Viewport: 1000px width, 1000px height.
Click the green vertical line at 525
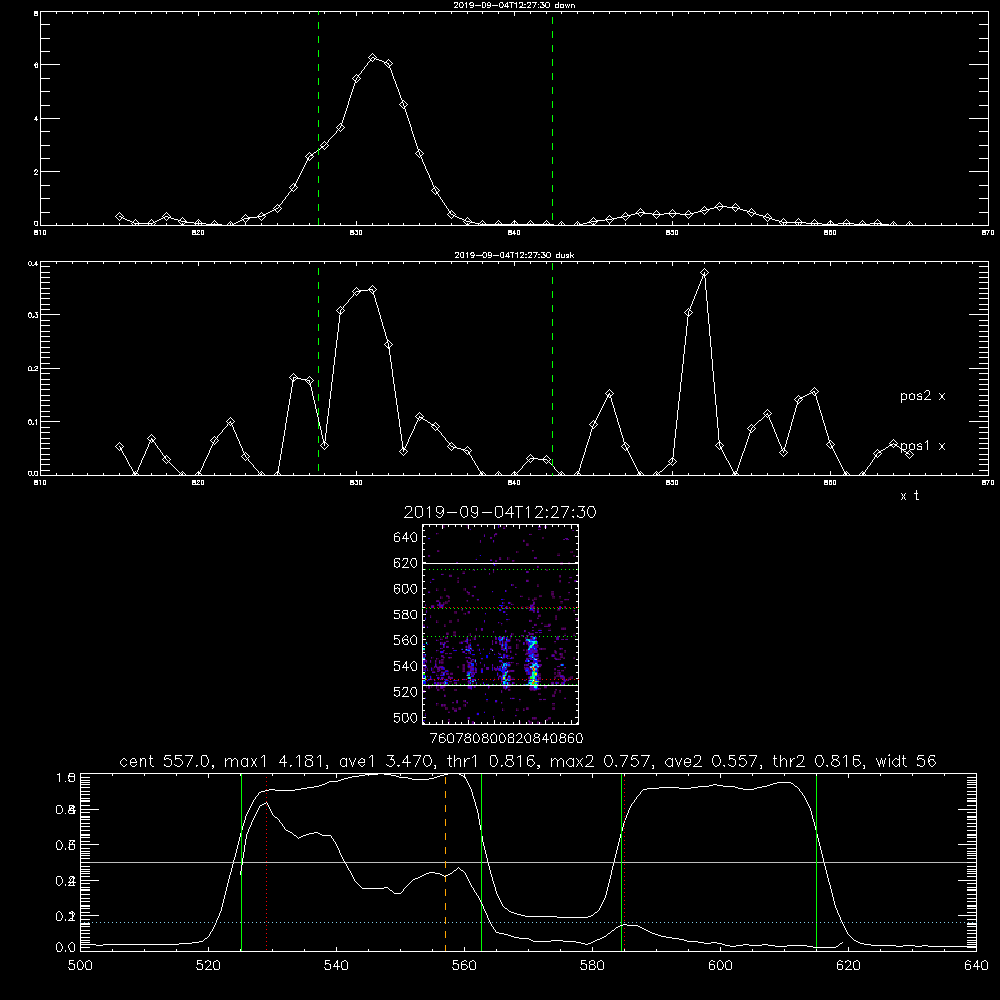[241, 861]
